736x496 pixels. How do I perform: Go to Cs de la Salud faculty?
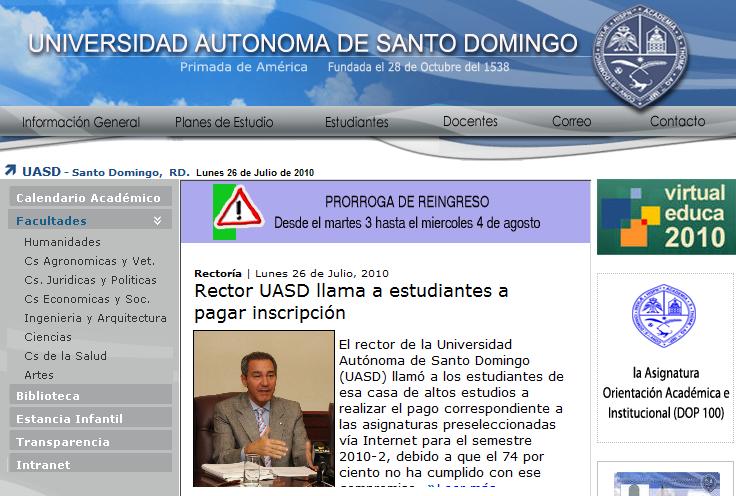click(x=65, y=356)
